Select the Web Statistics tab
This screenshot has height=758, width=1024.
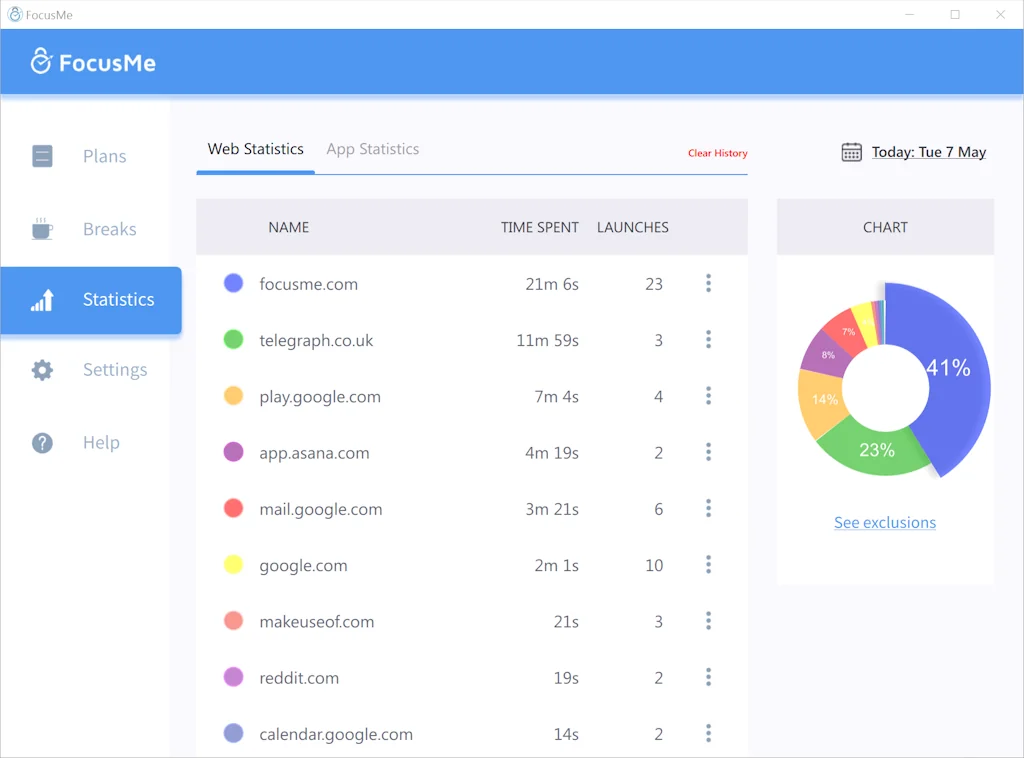point(255,149)
